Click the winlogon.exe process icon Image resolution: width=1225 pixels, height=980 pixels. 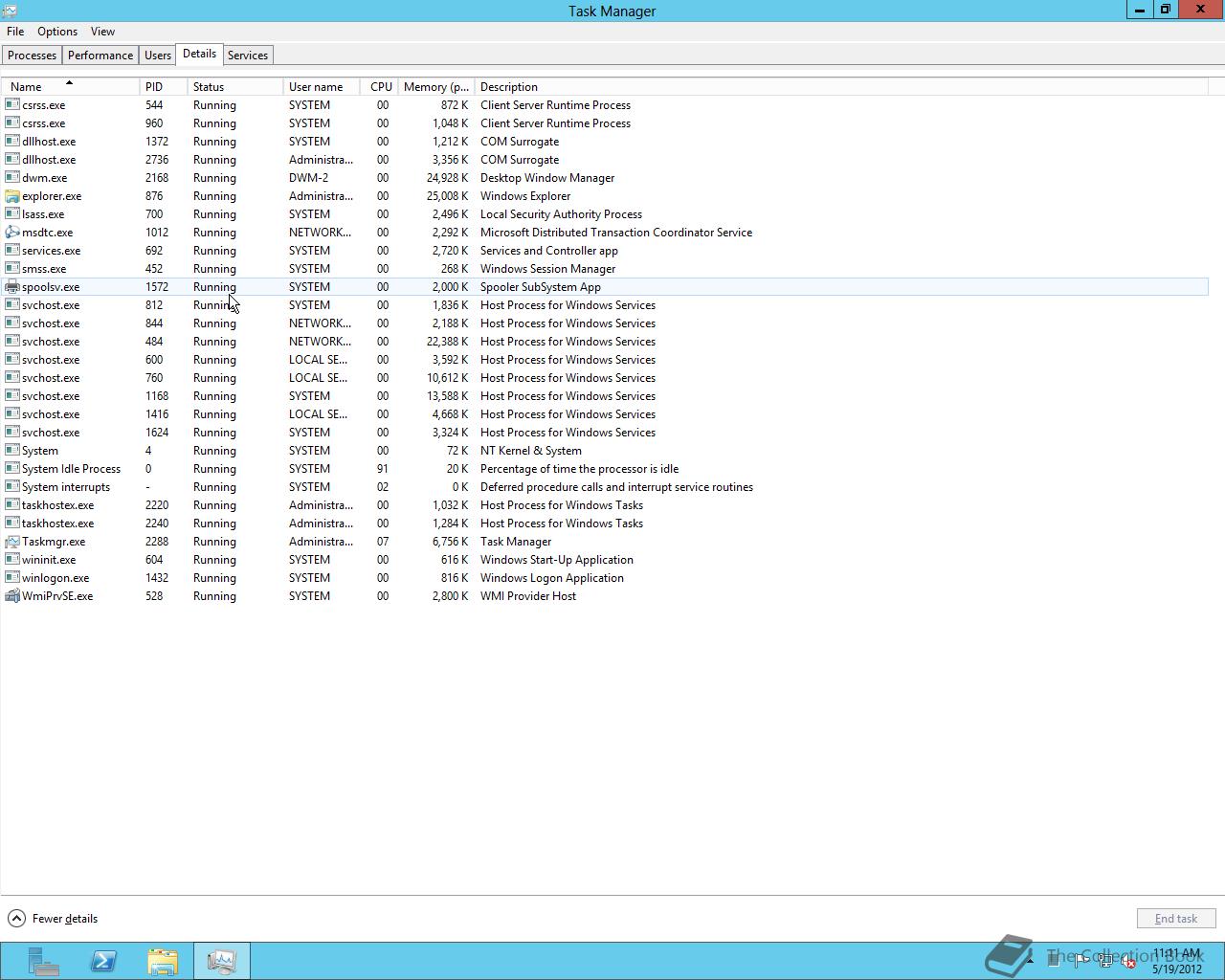click(12, 578)
